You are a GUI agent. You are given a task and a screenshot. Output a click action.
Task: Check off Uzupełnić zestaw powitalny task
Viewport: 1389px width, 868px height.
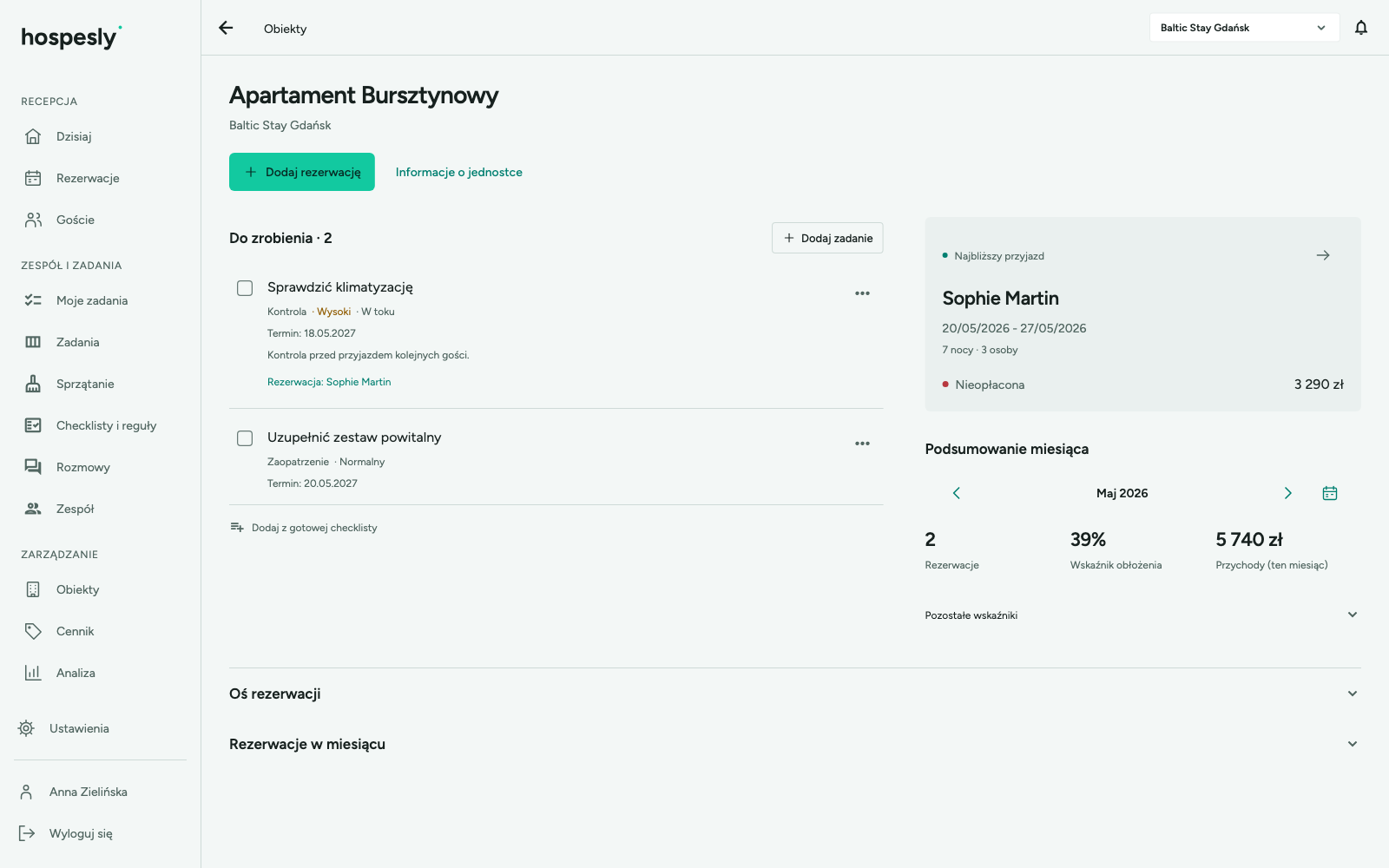(x=245, y=438)
